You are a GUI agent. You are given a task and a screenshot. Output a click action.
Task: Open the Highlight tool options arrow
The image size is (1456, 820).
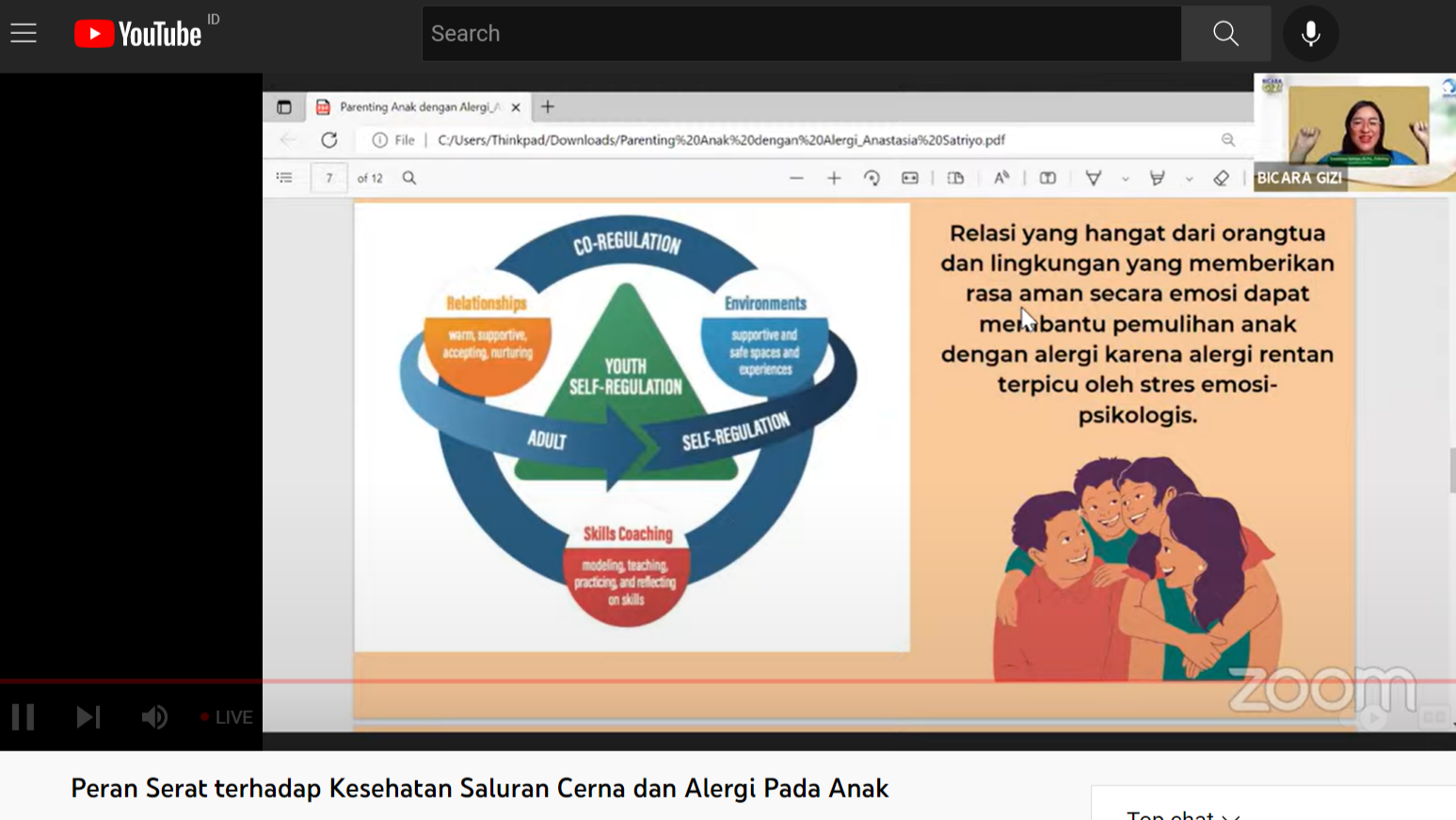pos(1189,179)
